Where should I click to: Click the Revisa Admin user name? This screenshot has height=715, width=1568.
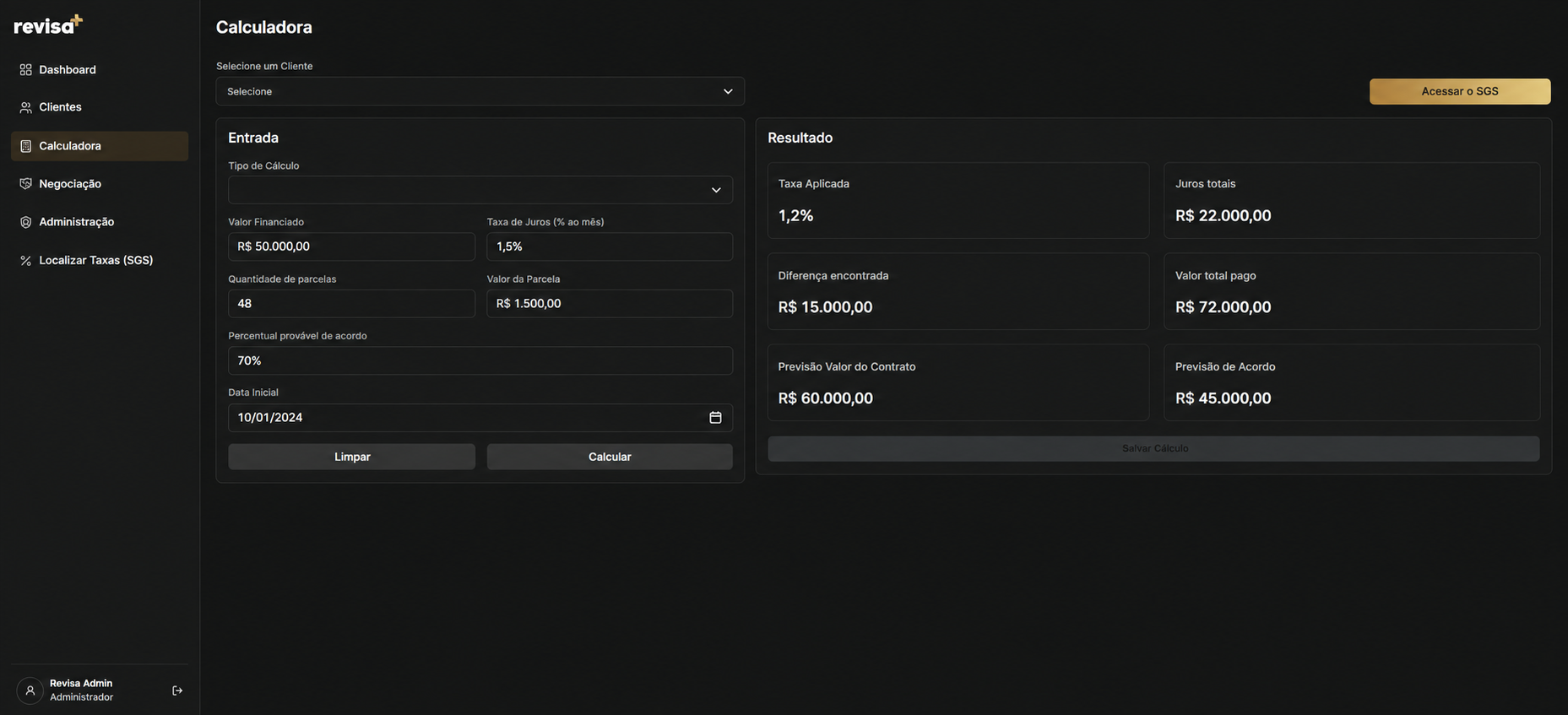pyautogui.click(x=81, y=684)
